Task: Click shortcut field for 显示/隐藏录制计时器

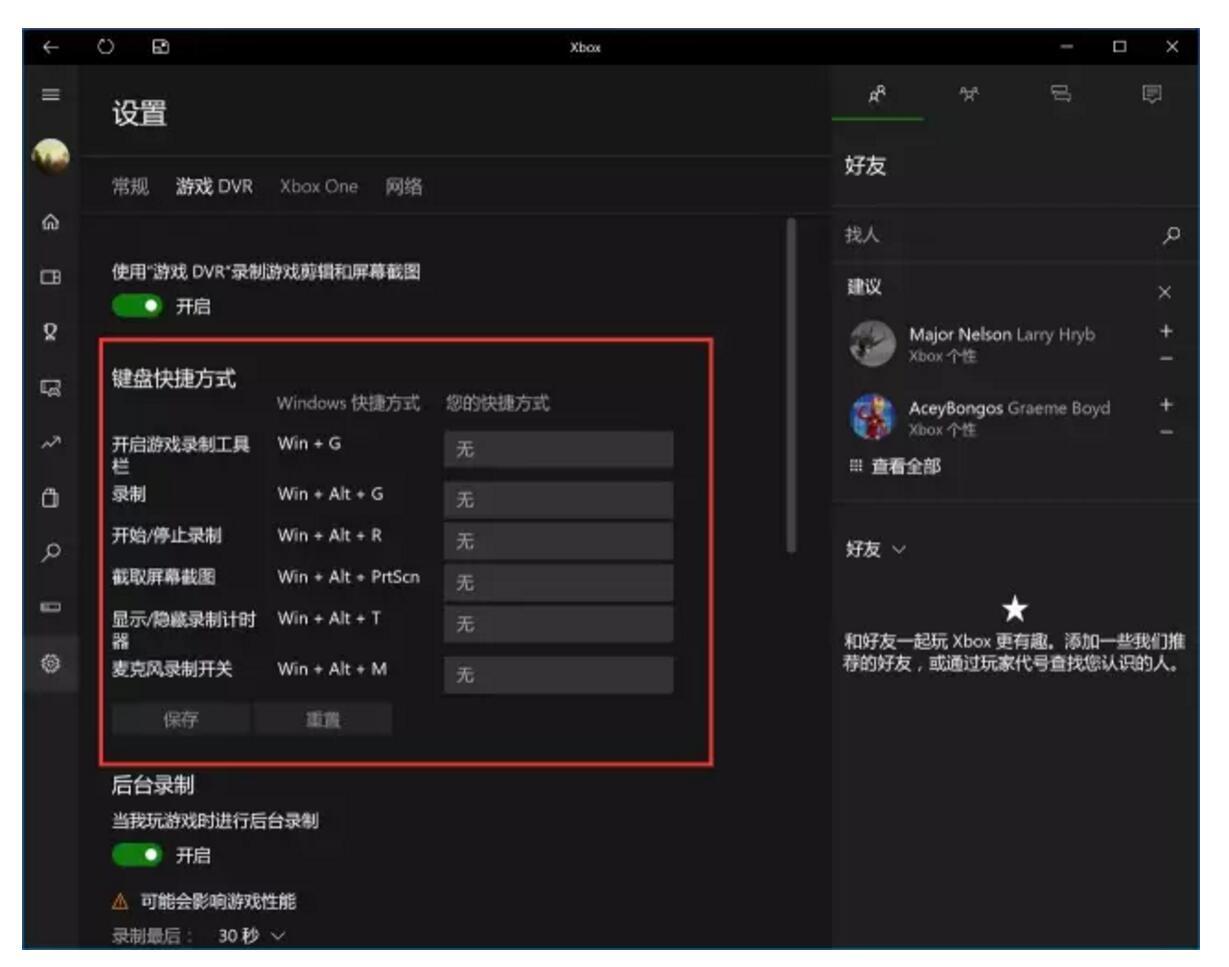Action: [558, 624]
